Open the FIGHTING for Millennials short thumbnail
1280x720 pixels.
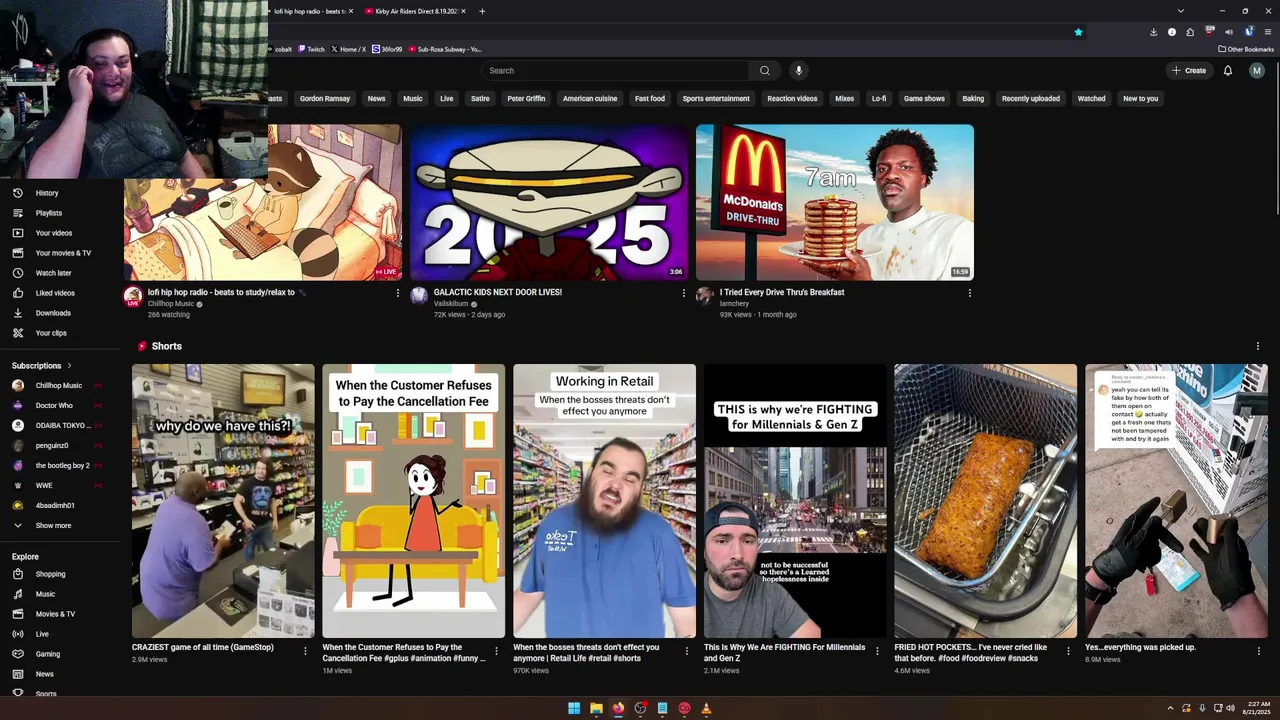795,501
